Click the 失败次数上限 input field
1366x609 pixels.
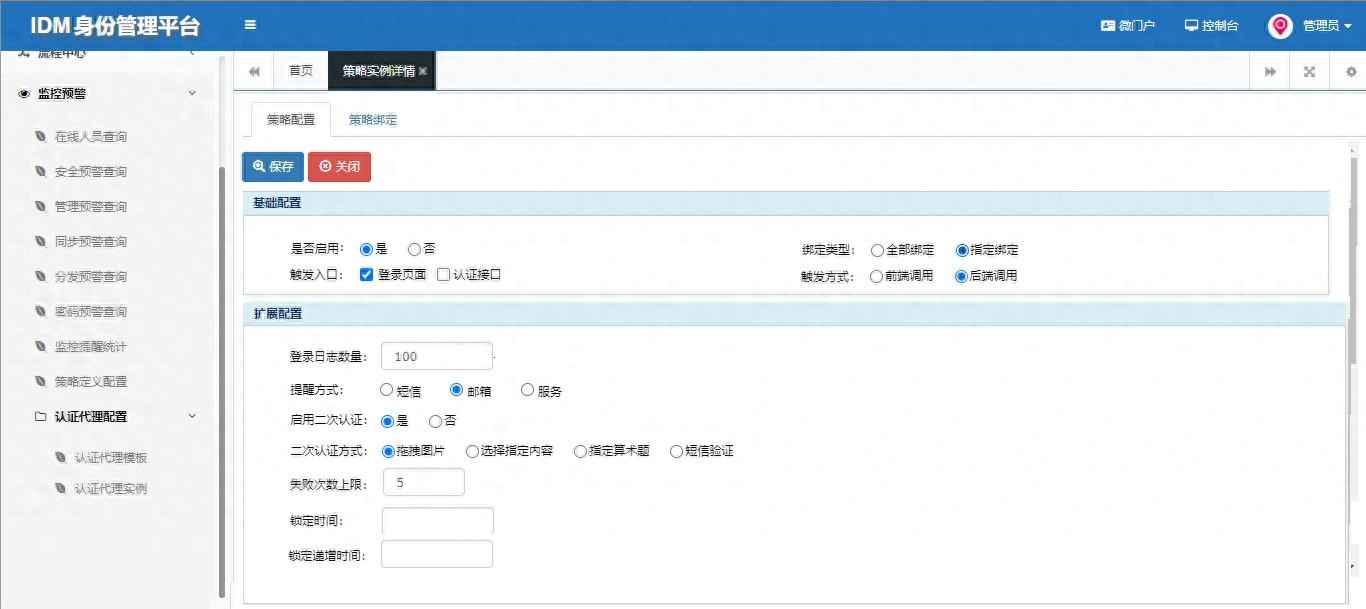click(x=423, y=482)
